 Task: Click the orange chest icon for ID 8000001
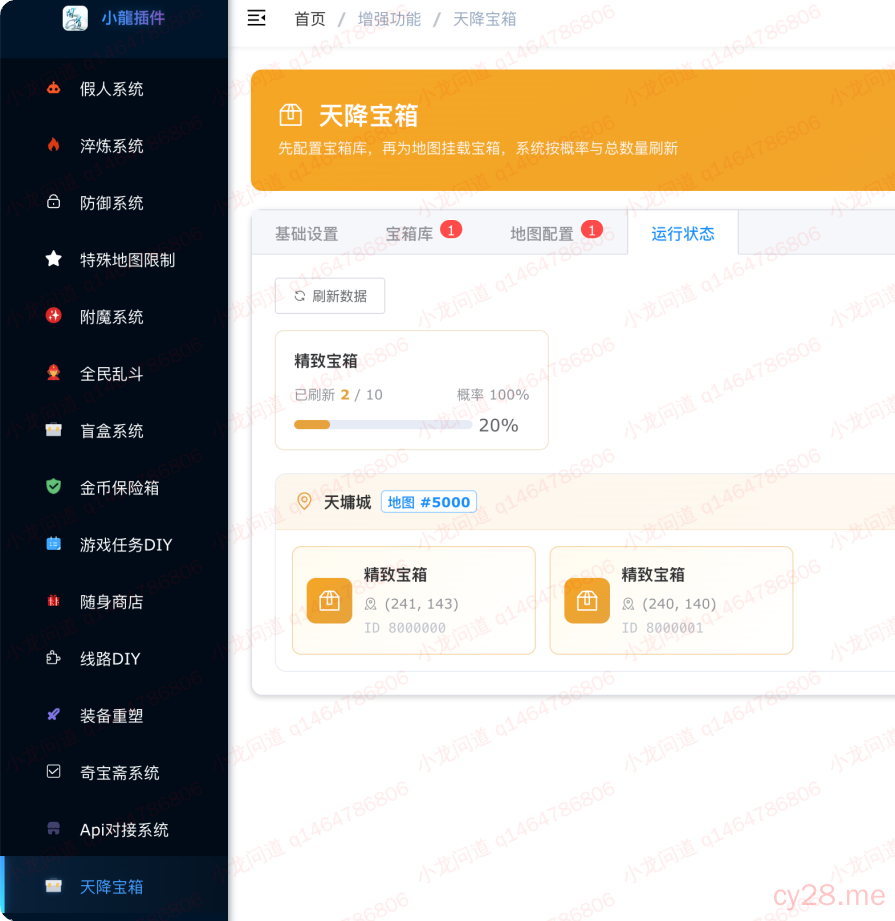pos(587,601)
